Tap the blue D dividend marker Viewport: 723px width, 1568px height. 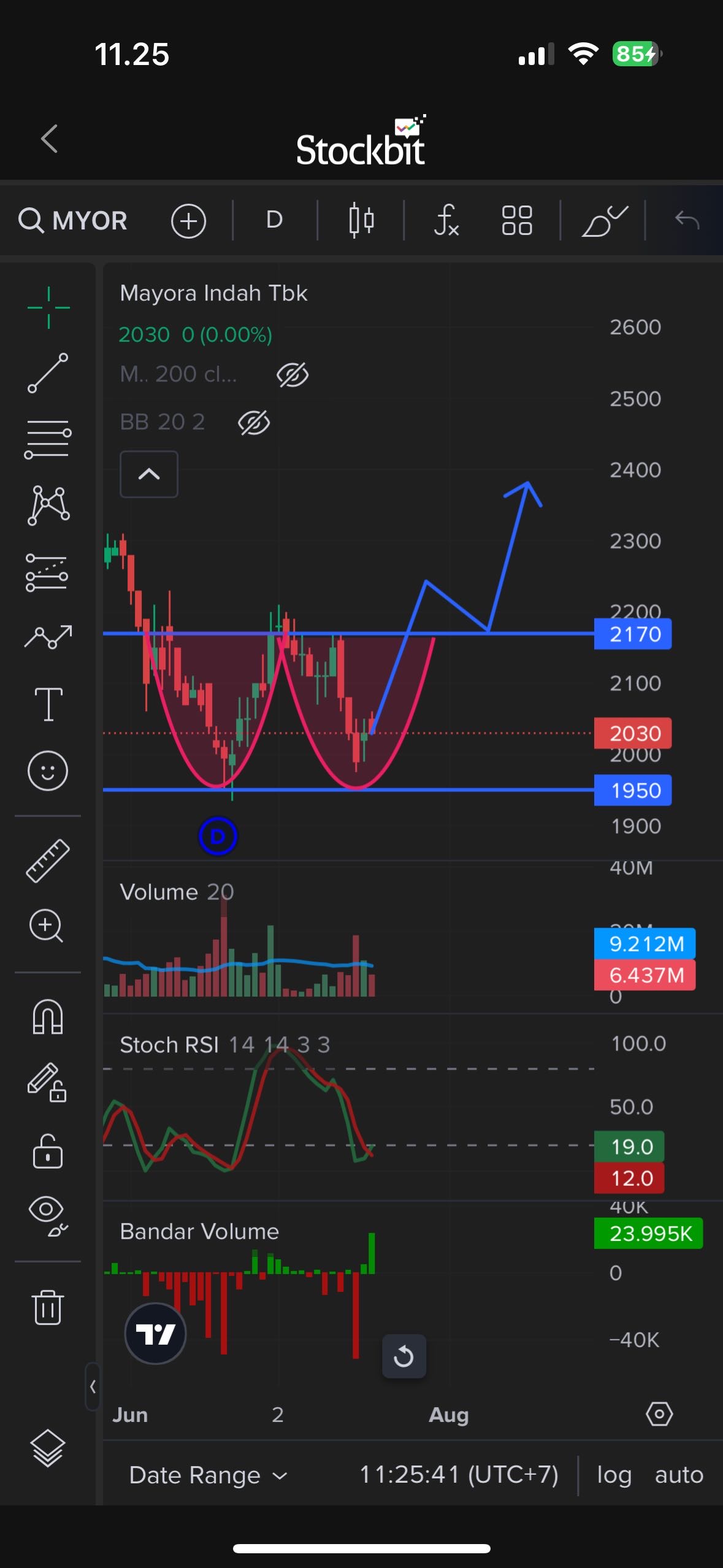218,836
